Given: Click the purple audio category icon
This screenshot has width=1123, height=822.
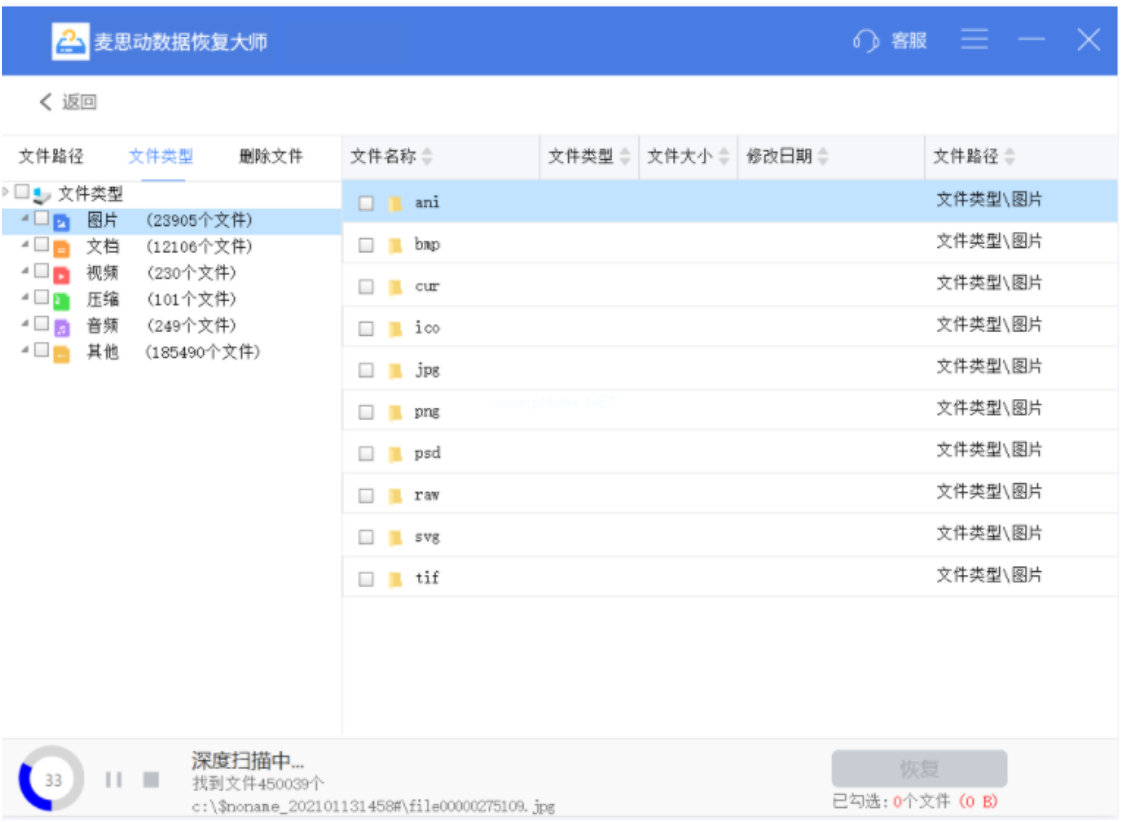Looking at the screenshot, I should pyautogui.click(x=62, y=327).
